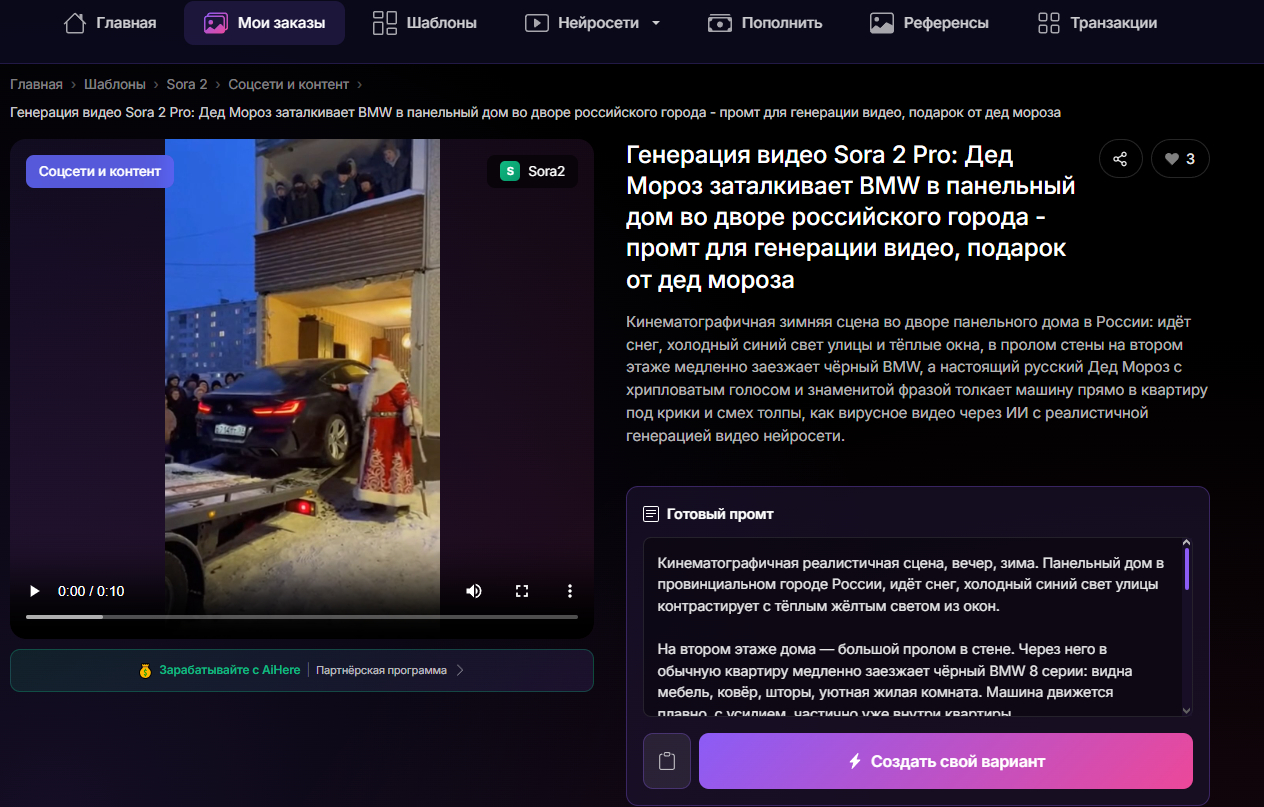Click the share icon near the title
Viewport: 1264px width, 807px height.
[x=1120, y=158]
